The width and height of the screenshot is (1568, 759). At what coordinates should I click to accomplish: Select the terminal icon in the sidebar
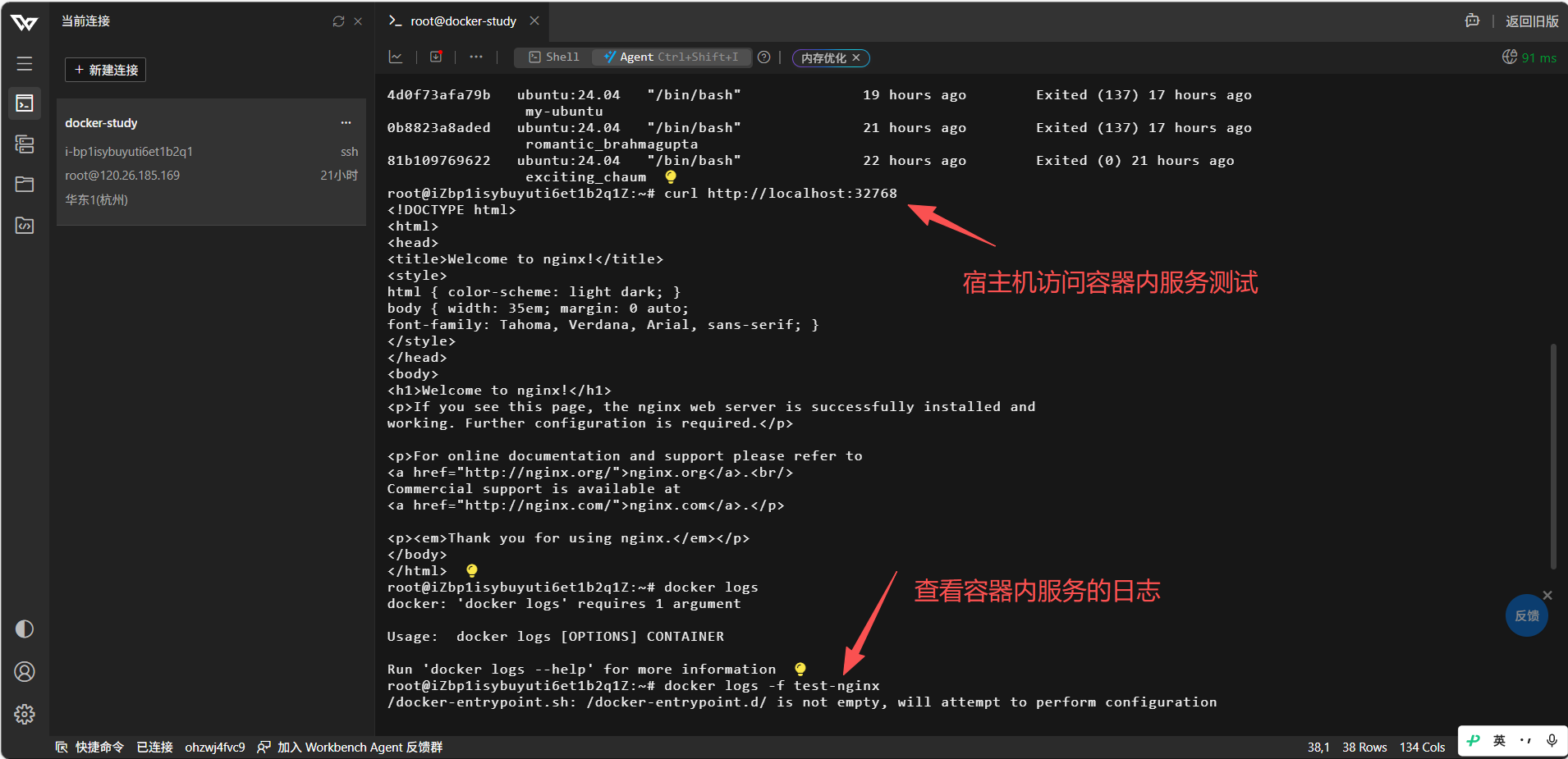tap(25, 103)
